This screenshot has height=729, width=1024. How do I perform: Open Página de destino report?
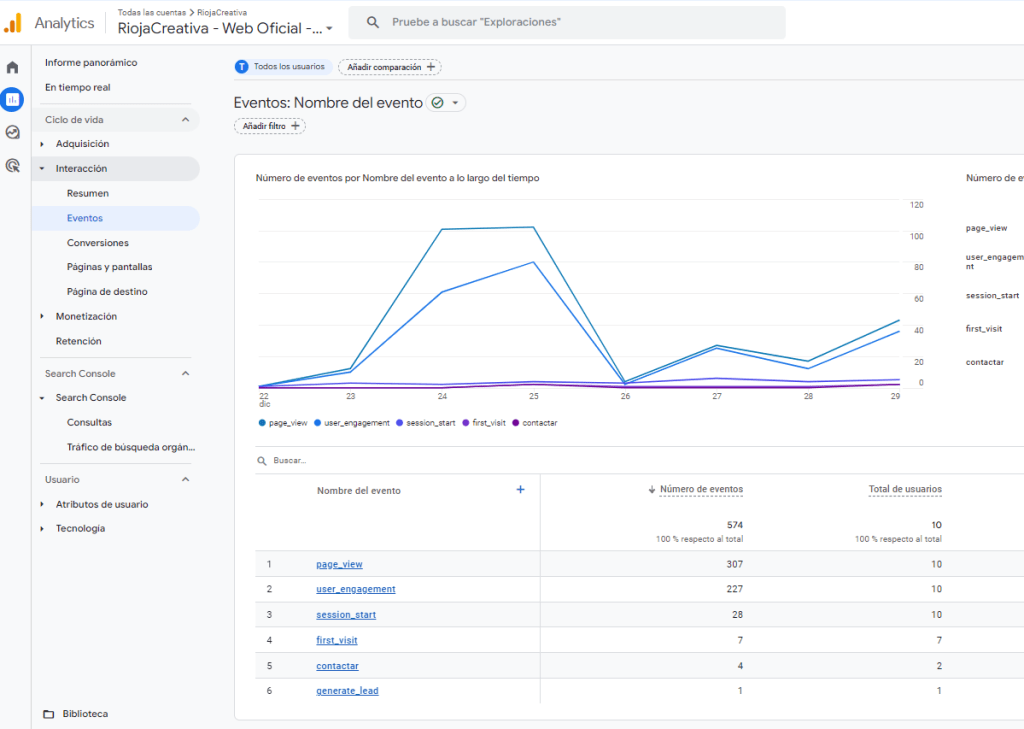point(107,292)
